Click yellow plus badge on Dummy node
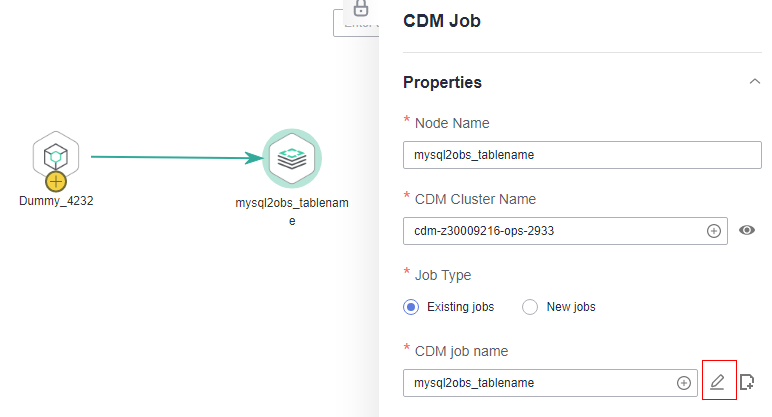This screenshot has height=417, width=772. point(56,182)
